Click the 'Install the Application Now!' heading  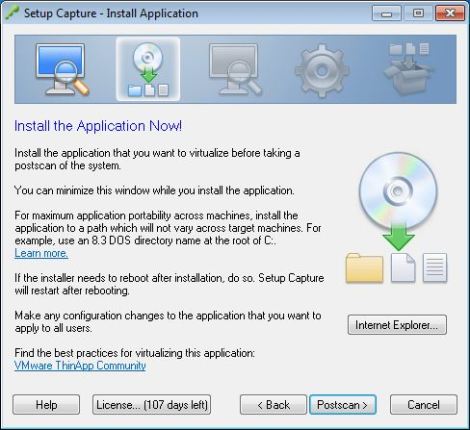98,126
